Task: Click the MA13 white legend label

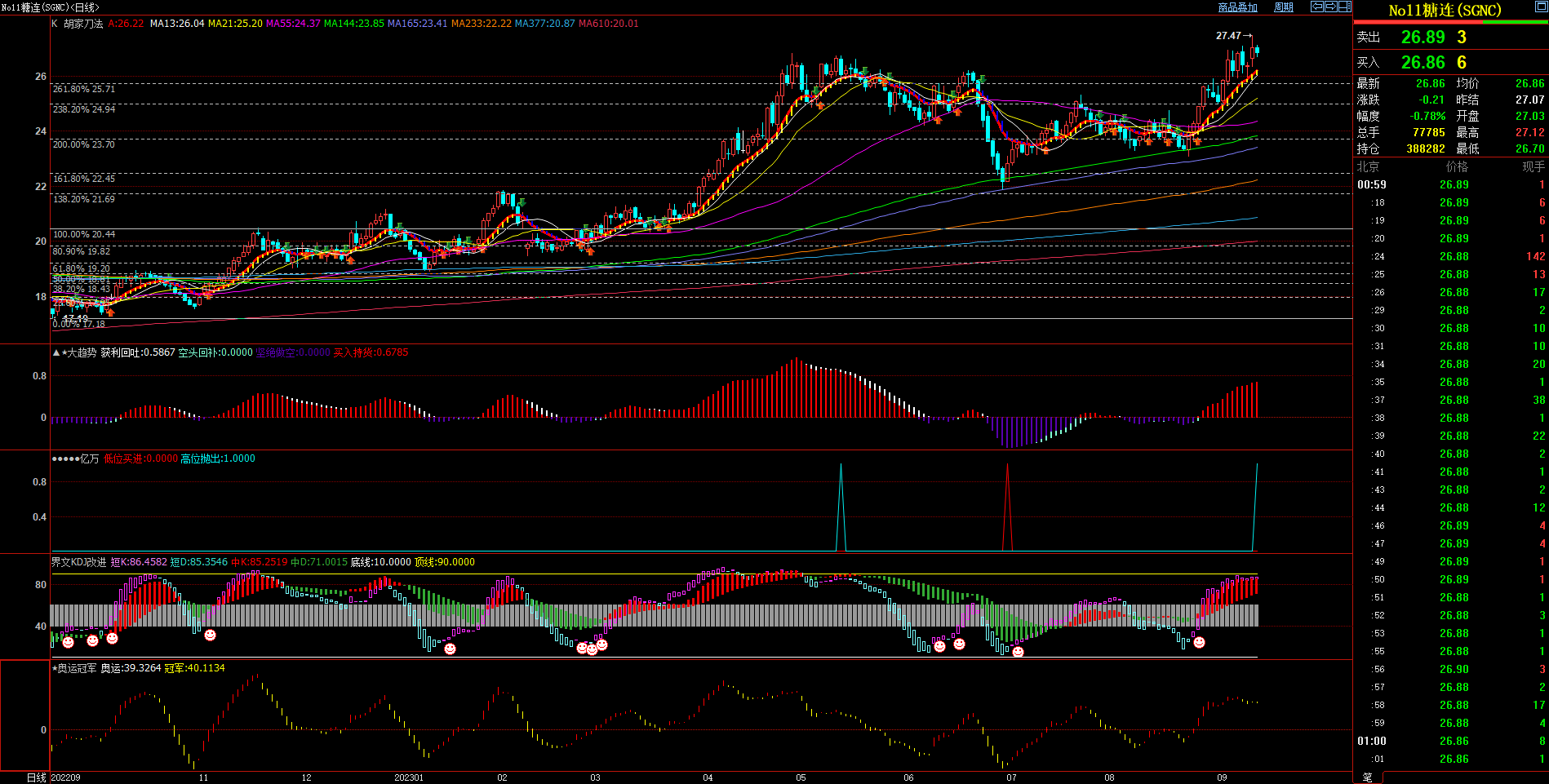Action: coord(177,24)
